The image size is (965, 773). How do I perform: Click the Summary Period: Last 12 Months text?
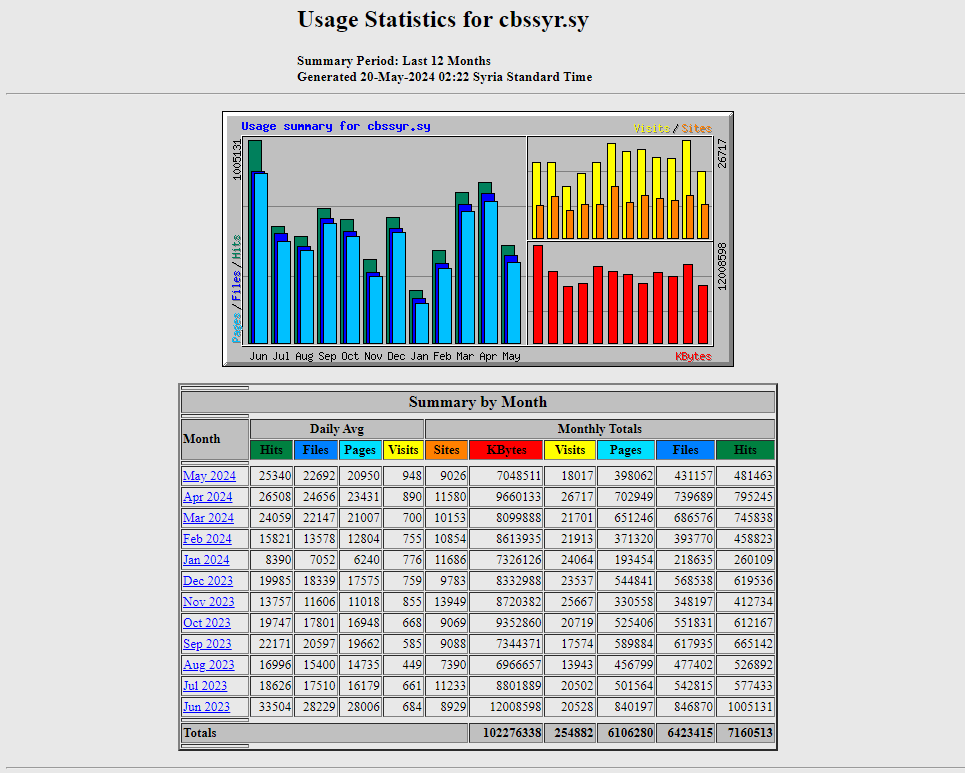coord(394,60)
